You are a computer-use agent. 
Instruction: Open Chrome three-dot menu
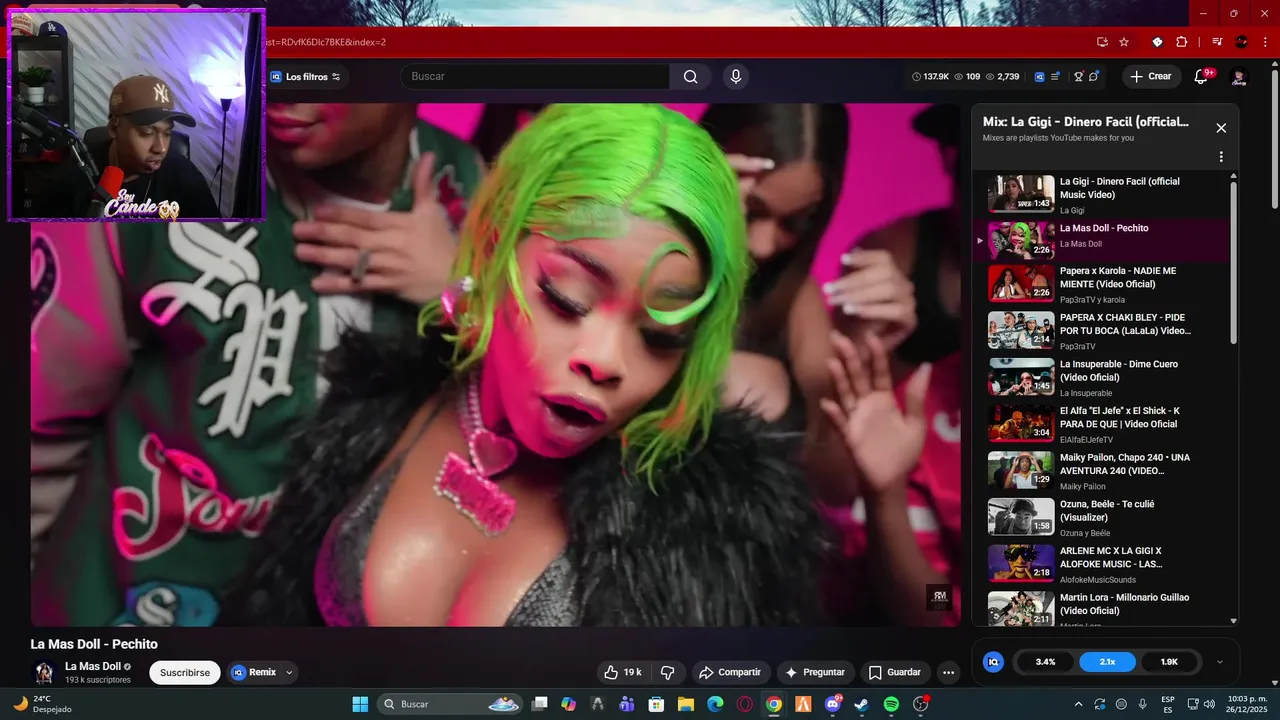click(x=1264, y=42)
